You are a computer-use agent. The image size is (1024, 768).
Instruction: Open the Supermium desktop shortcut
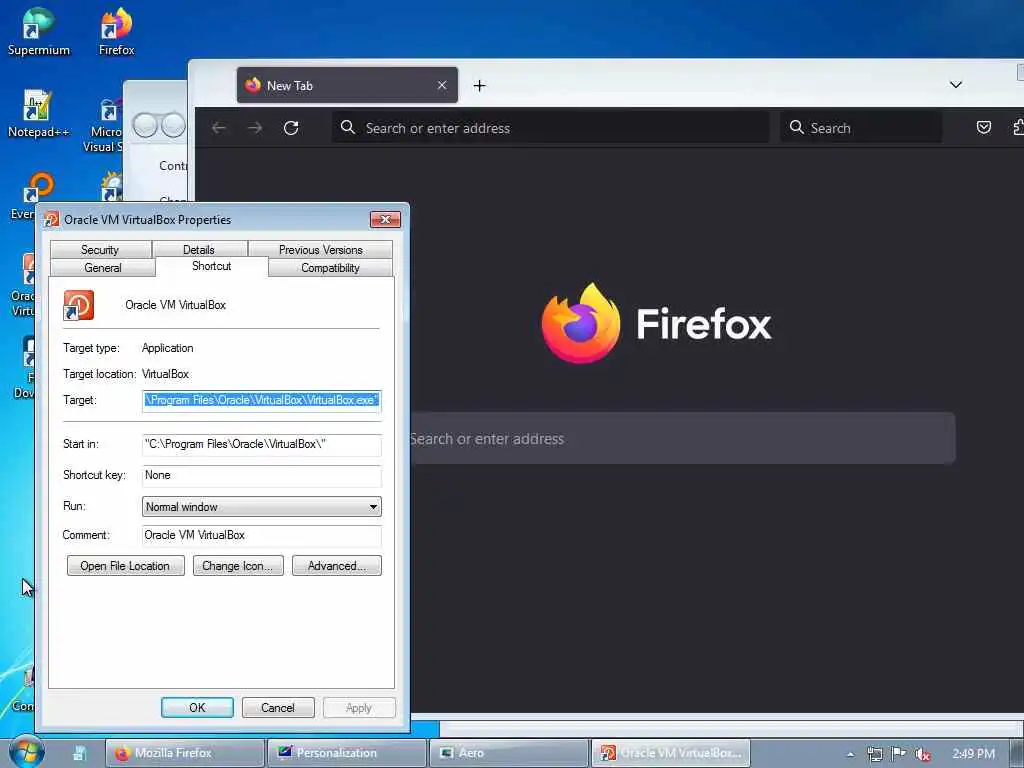click(38, 31)
